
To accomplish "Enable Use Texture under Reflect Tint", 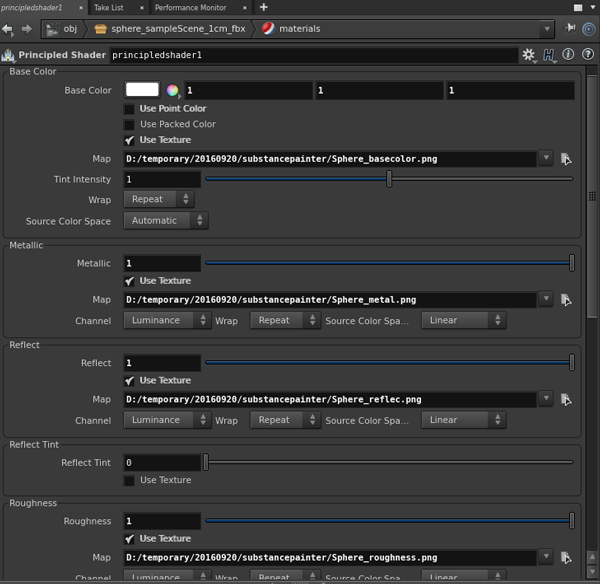I will pos(129,480).
